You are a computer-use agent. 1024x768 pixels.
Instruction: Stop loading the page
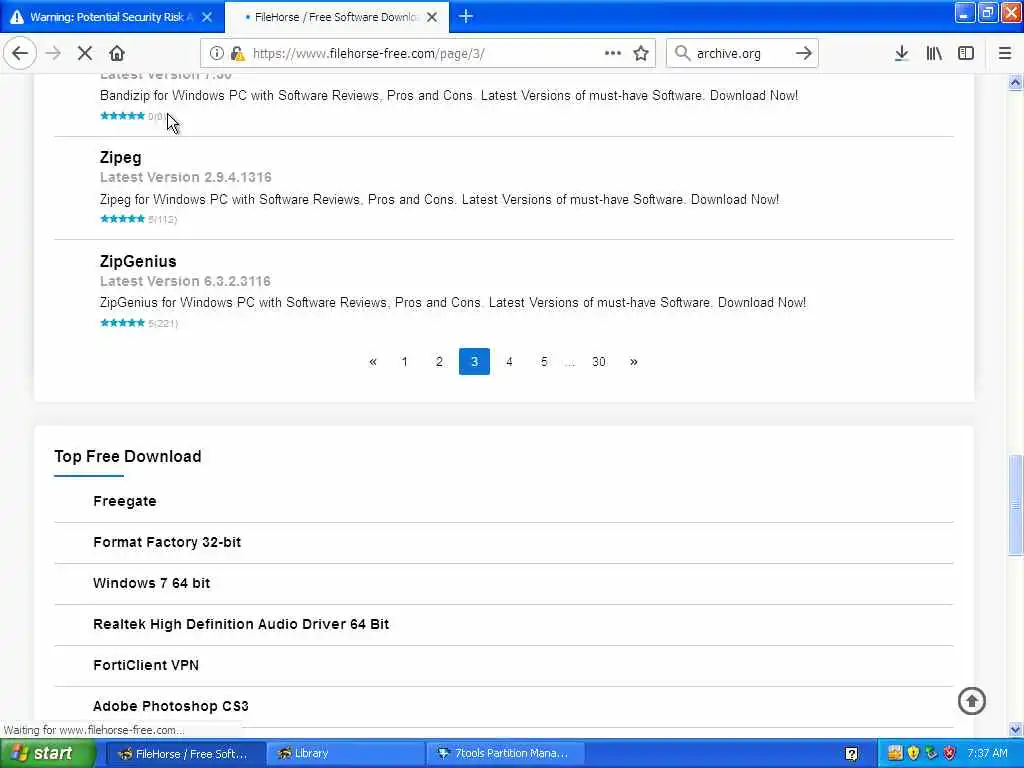(x=85, y=53)
